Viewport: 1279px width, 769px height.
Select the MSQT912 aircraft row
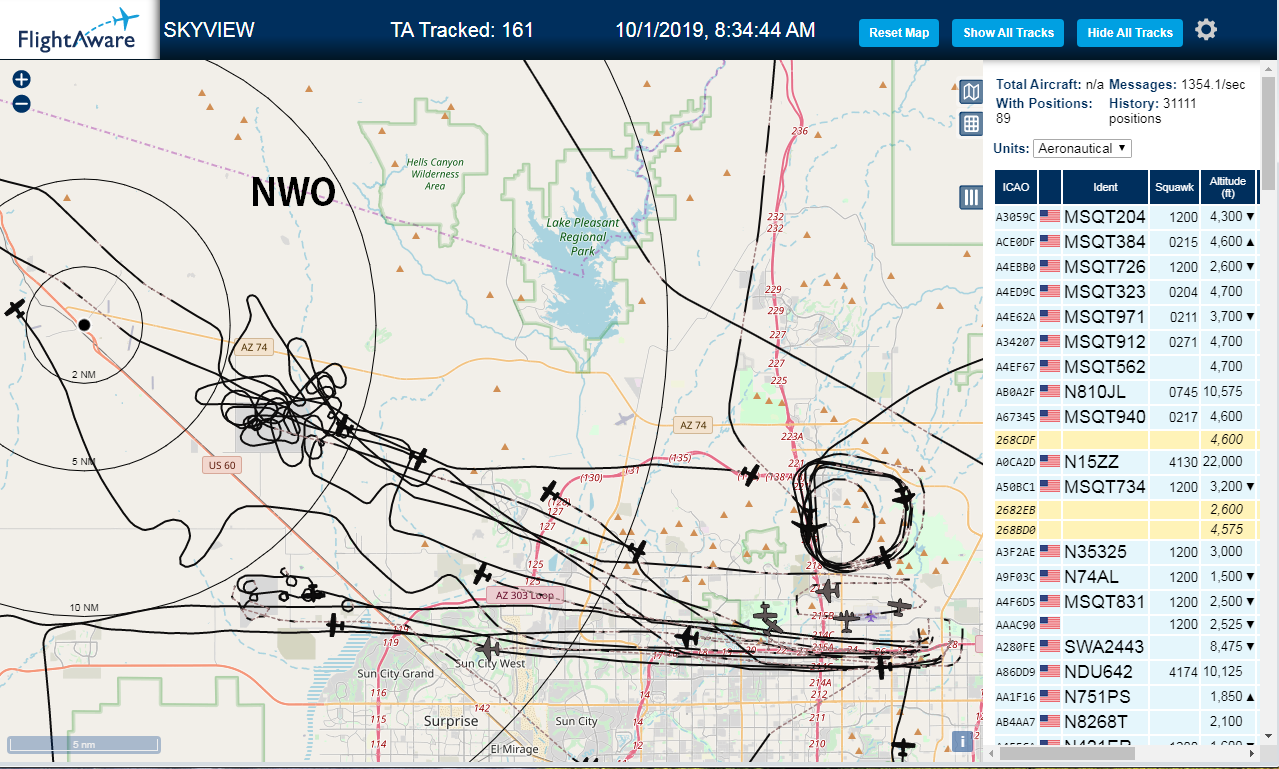coord(1125,341)
